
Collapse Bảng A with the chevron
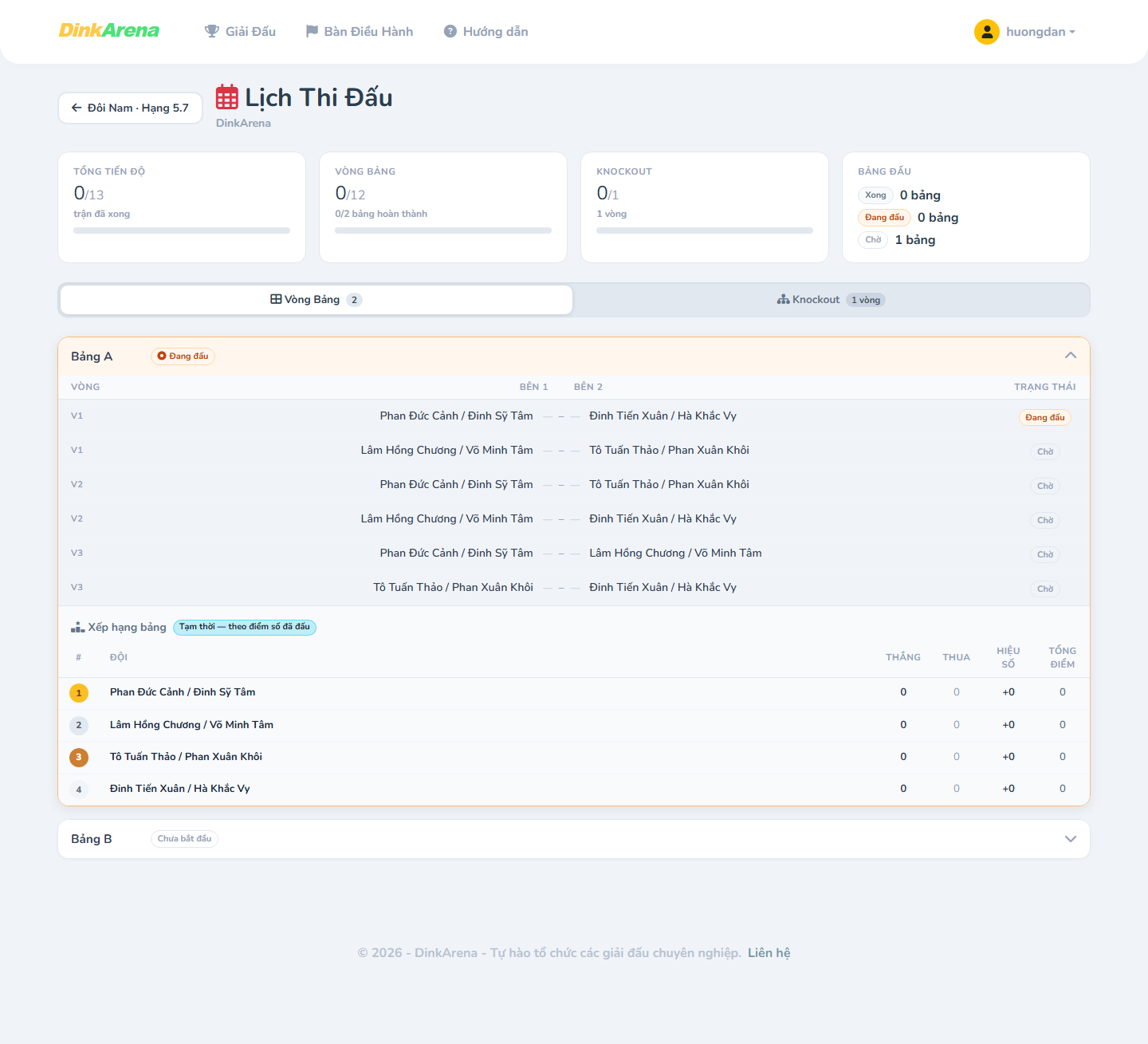tap(1071, 356)
